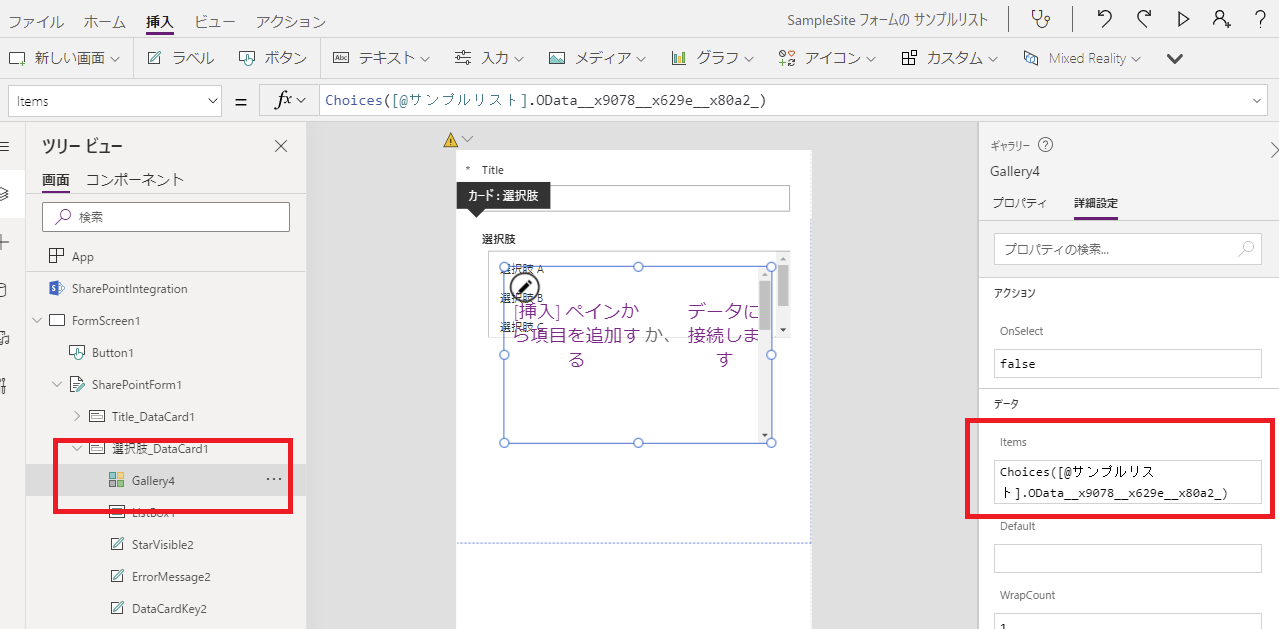Viewport: 1279px width, 629px height.
Task: Click the Redo arrow icon
Action: (x=1144, y=19)
